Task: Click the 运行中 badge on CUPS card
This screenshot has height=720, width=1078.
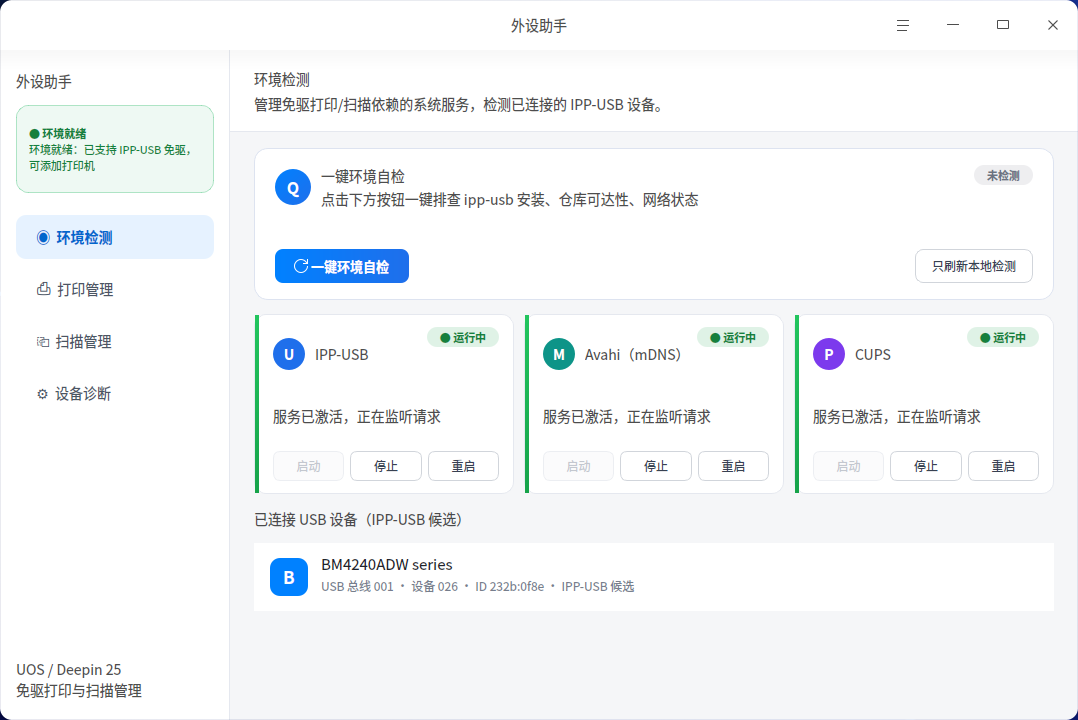Action: tap(1002, 338)
